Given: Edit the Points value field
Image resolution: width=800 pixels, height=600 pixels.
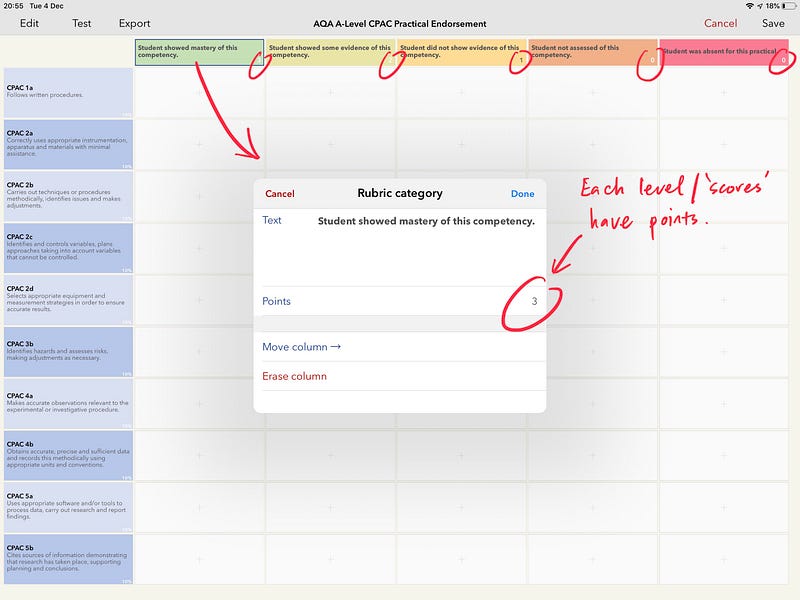Looking at the screenshot, I should tap(399, 301).
